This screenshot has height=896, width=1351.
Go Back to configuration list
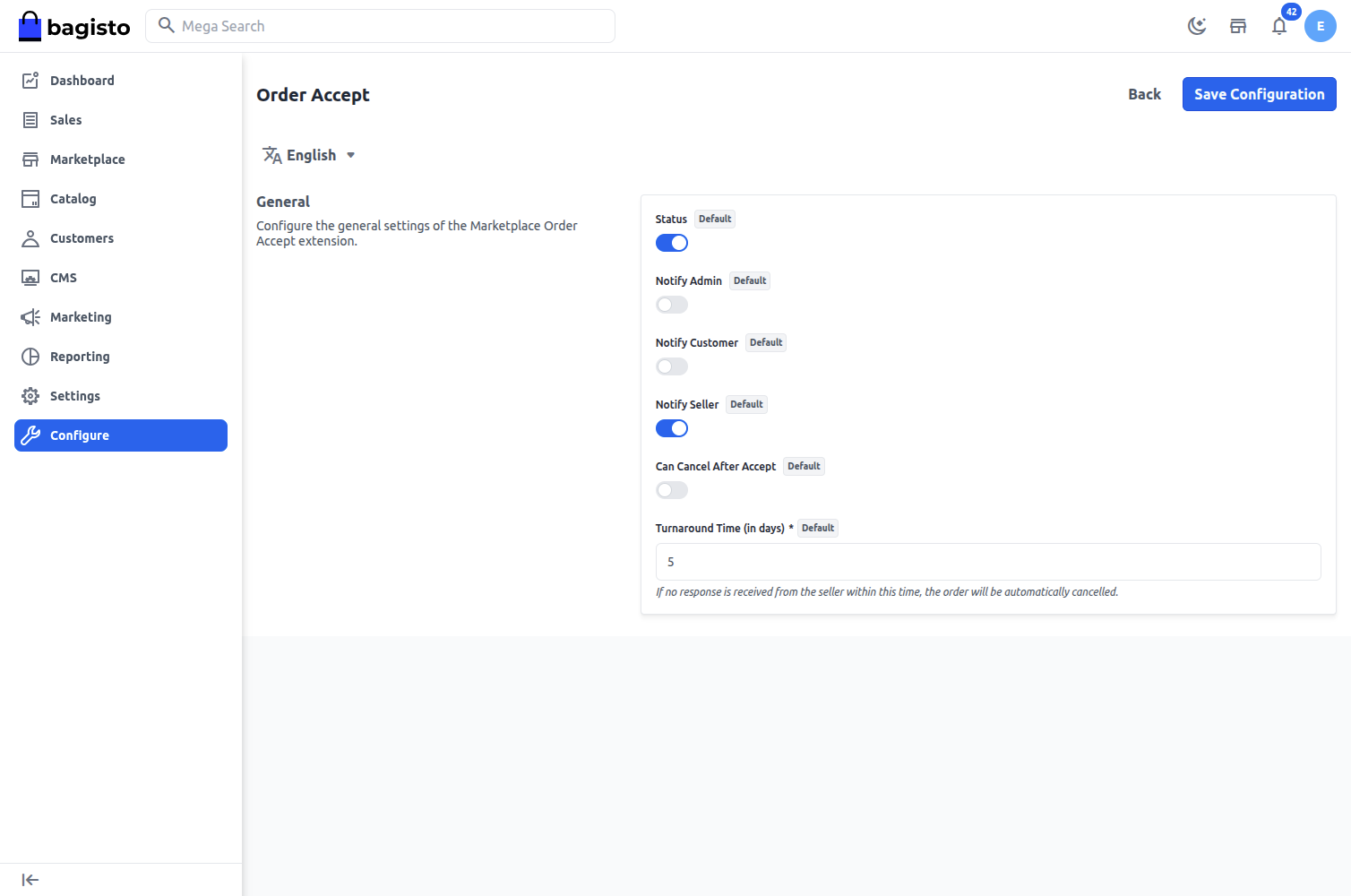point(1144,94)
